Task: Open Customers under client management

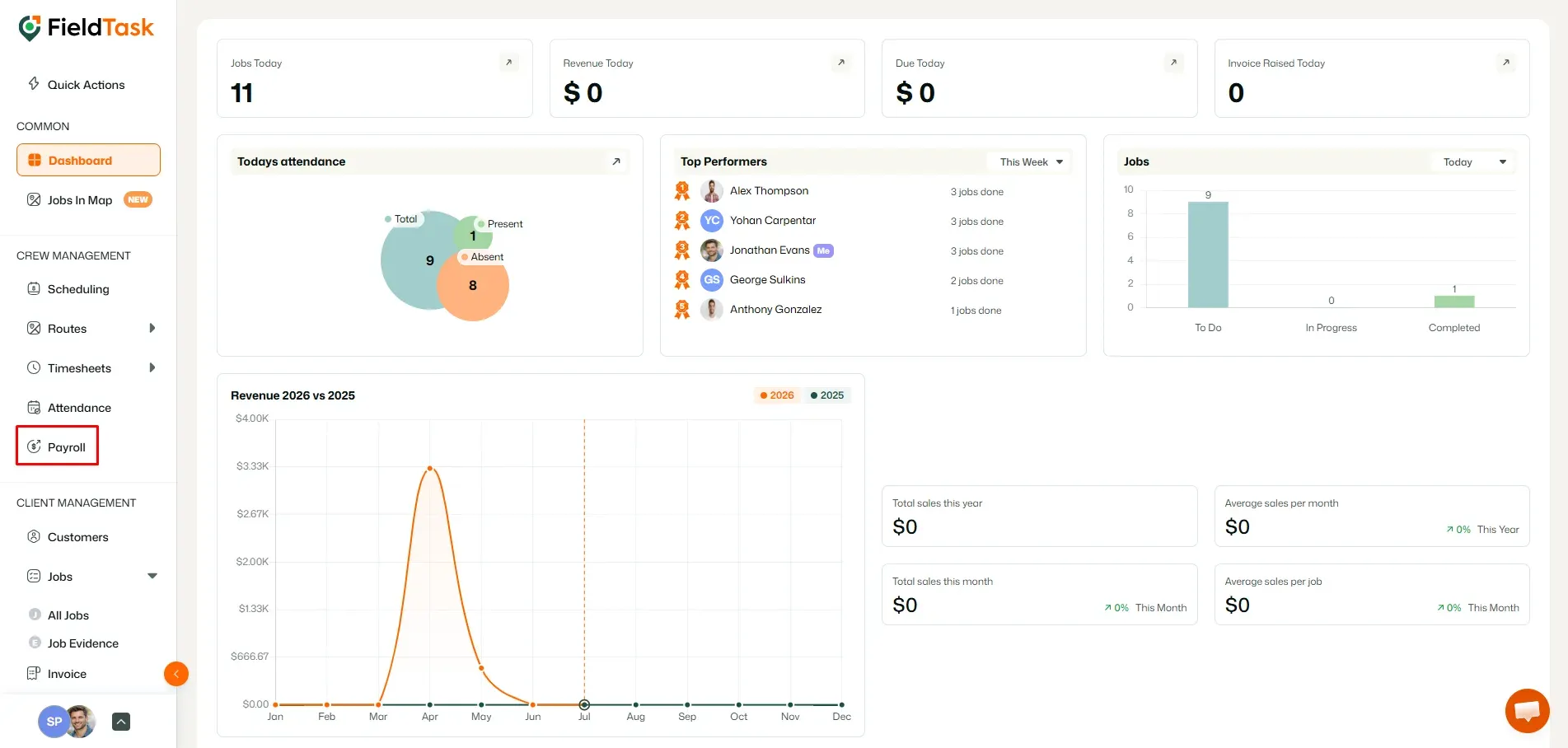Action: tap(77, 537)
